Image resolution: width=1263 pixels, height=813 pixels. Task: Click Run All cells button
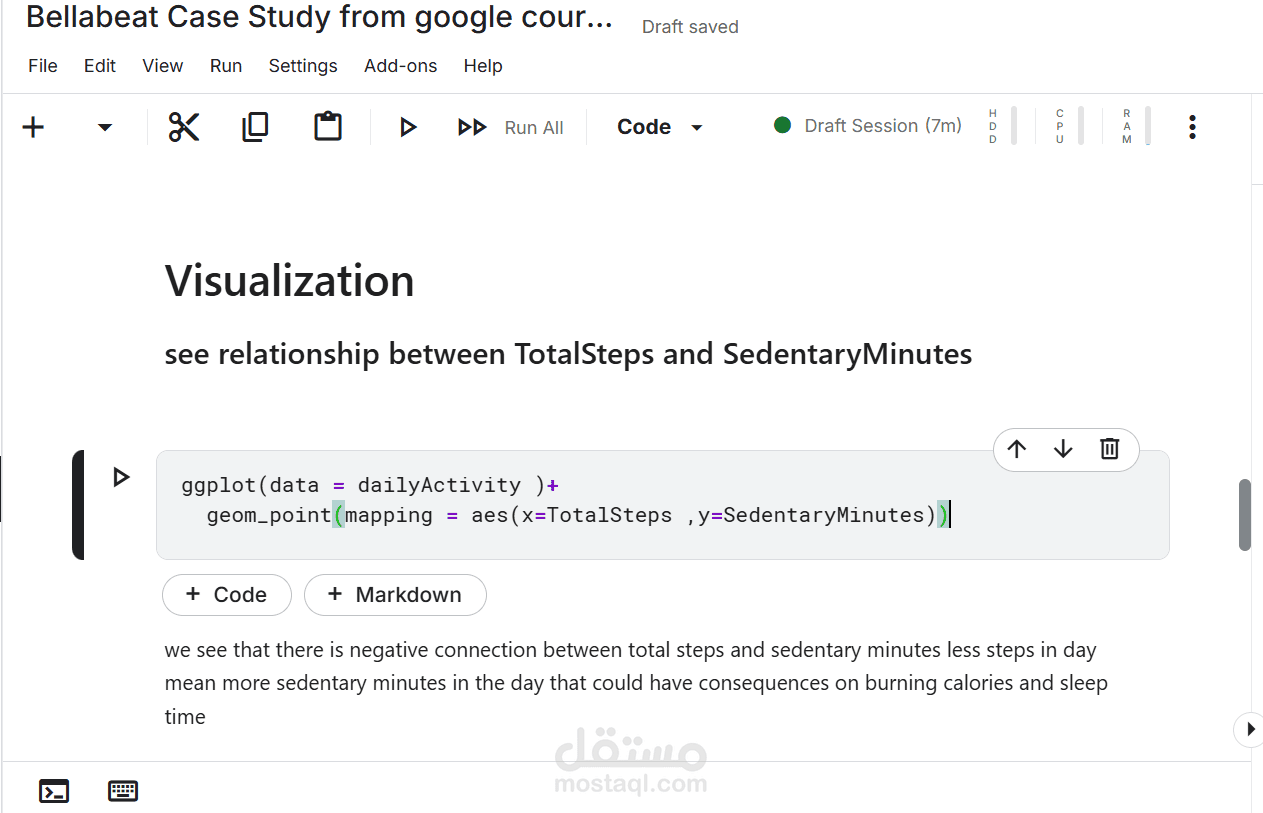tap(511, 127)
